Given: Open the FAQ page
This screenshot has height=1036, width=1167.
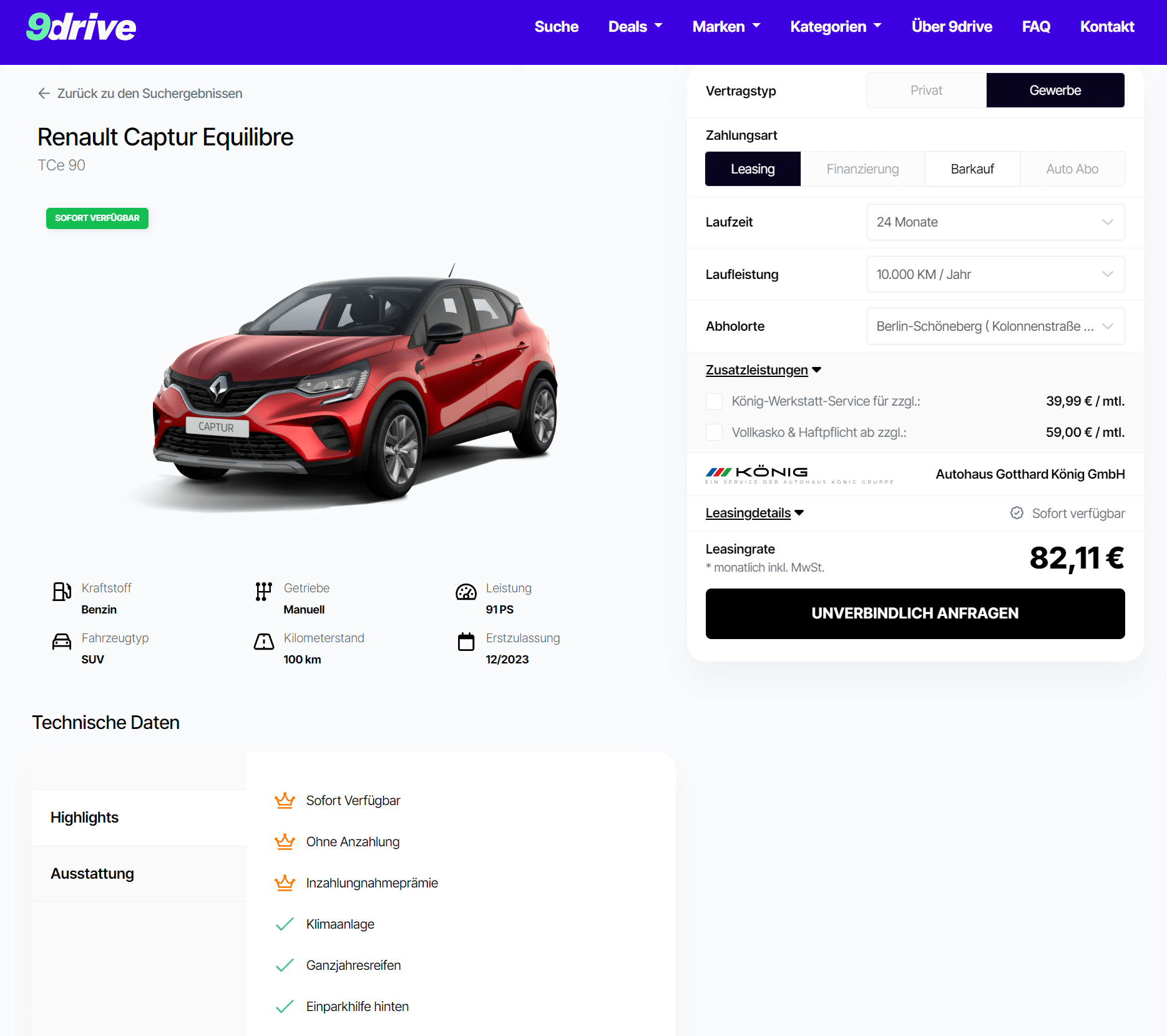Looking at the screenshot, I should [1036, 27].
